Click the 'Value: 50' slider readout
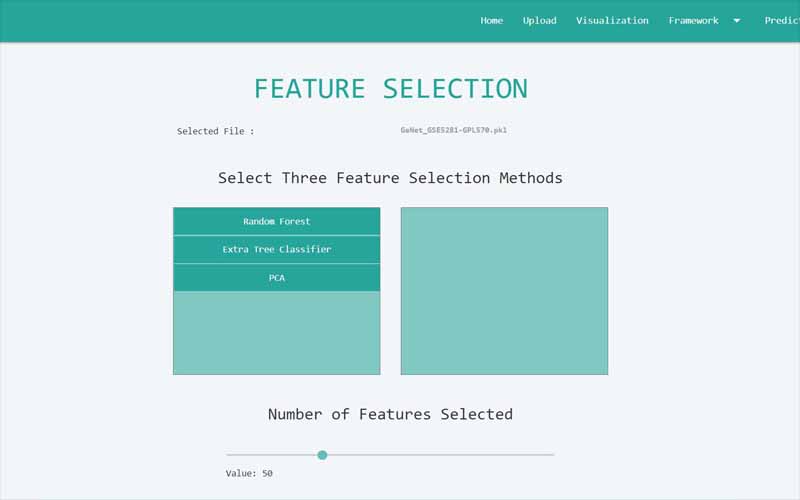800x500 pixels. (249, 474)
